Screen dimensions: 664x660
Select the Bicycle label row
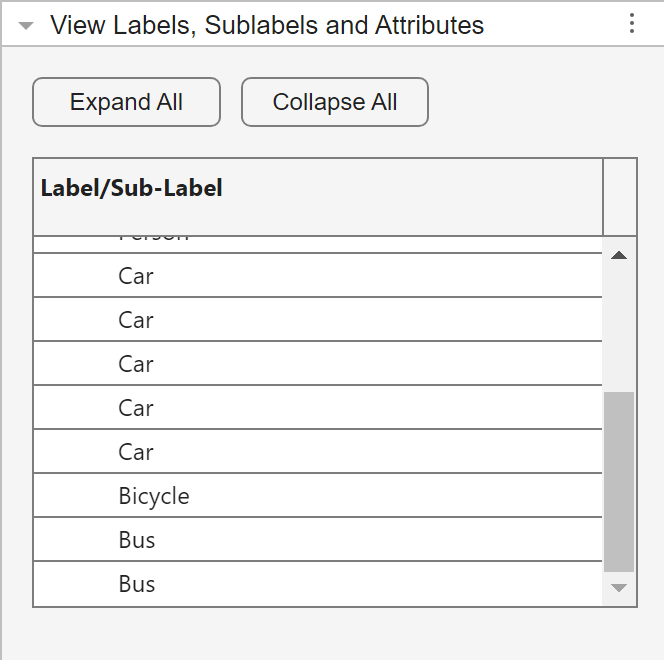317,496
